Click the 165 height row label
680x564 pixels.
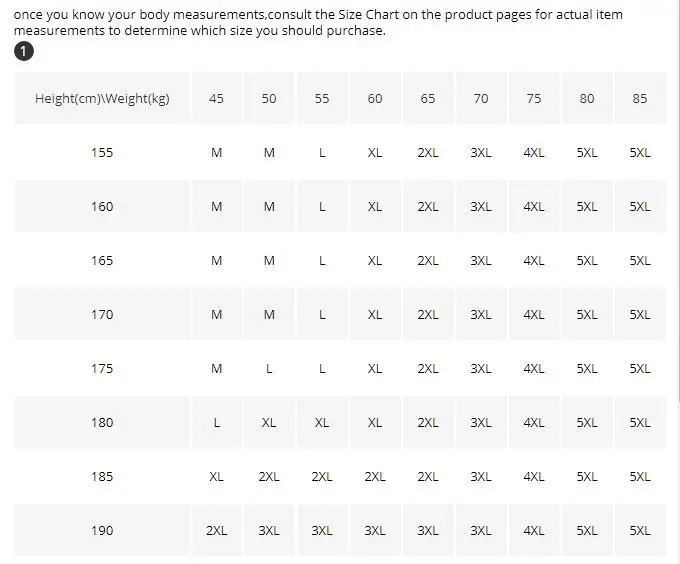(102, 261)
